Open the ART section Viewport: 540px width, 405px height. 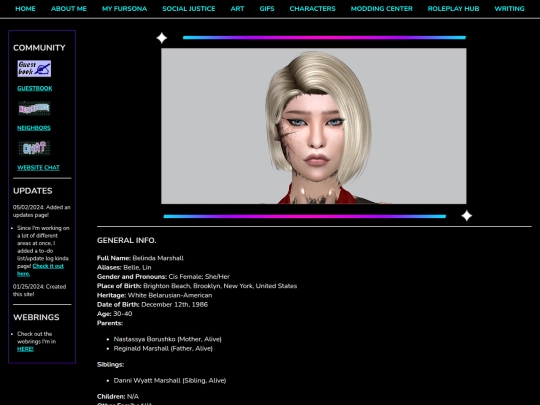coord(237,9)
